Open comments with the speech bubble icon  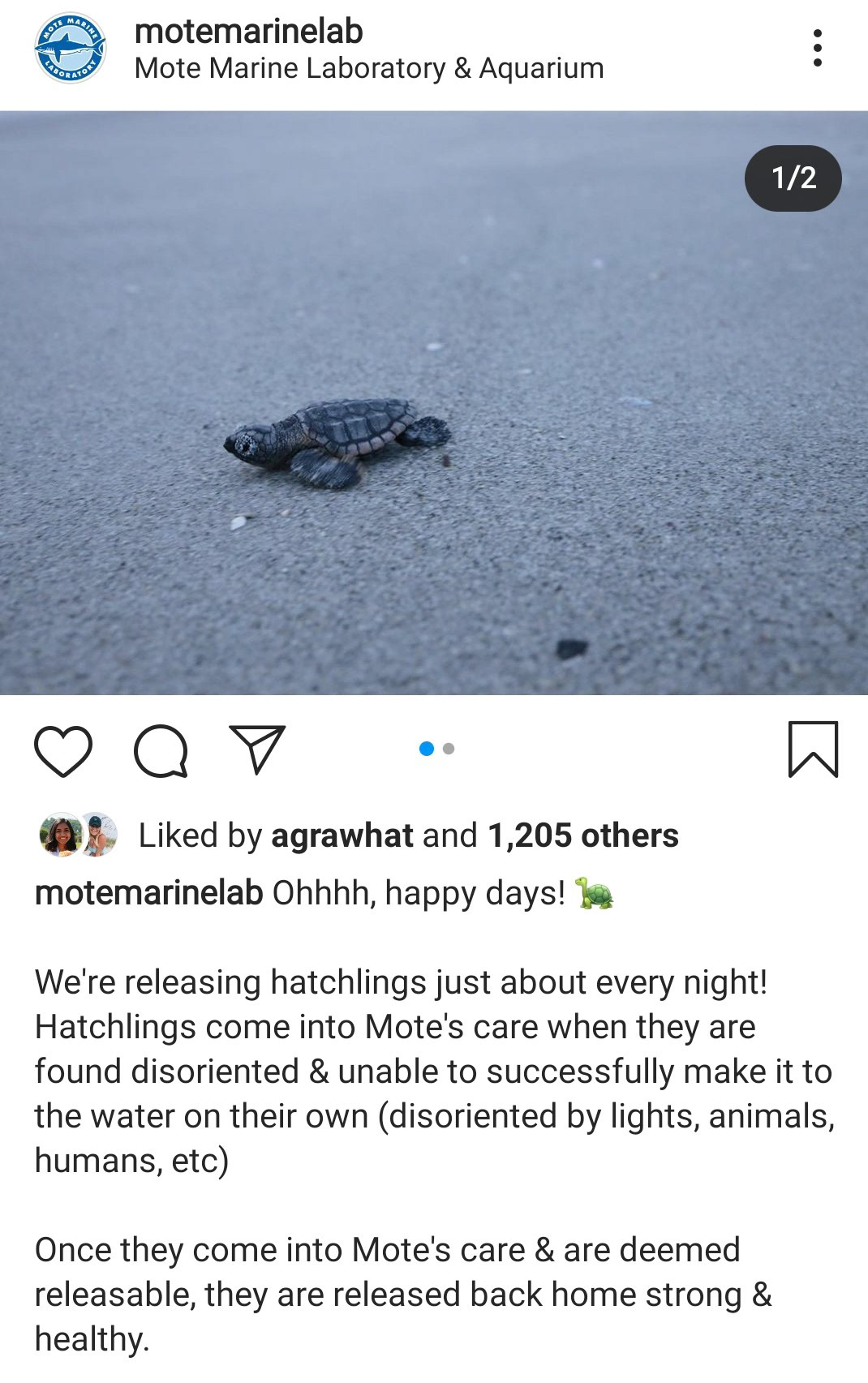coord(161,751)
